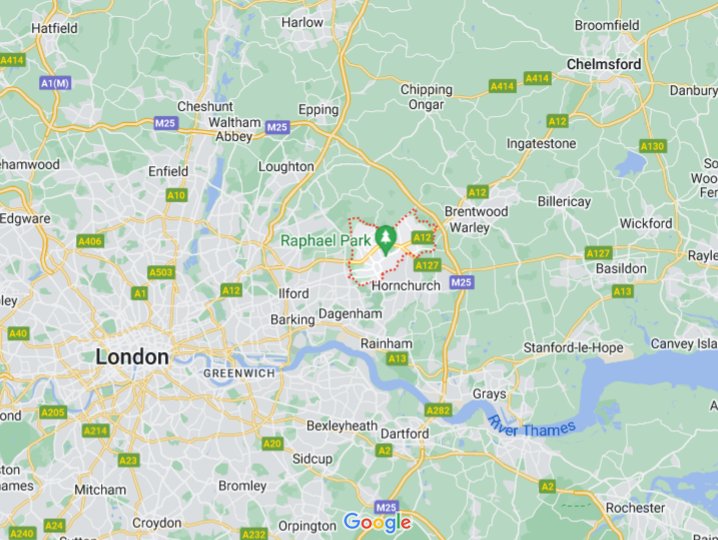Click the London city label
718x540 pixels.
coord(132,357)
